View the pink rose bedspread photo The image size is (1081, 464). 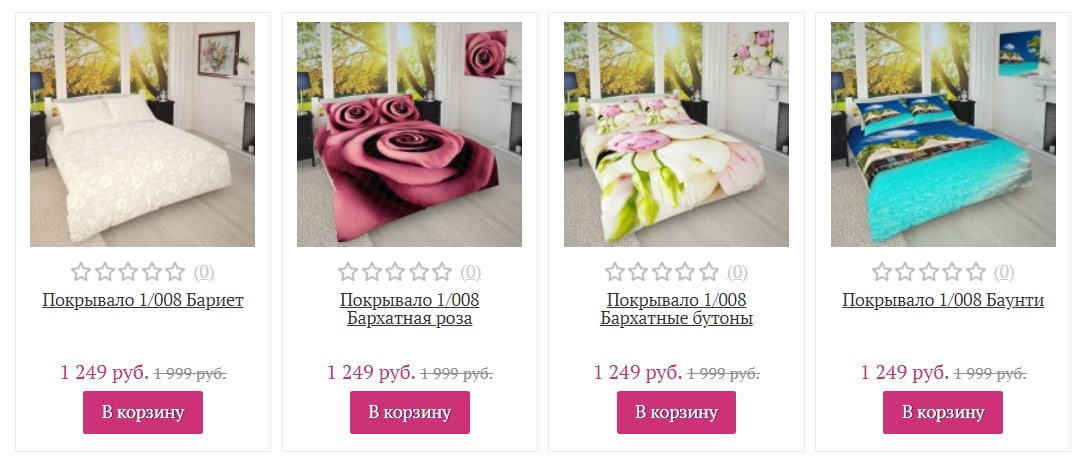pos(409,134)
